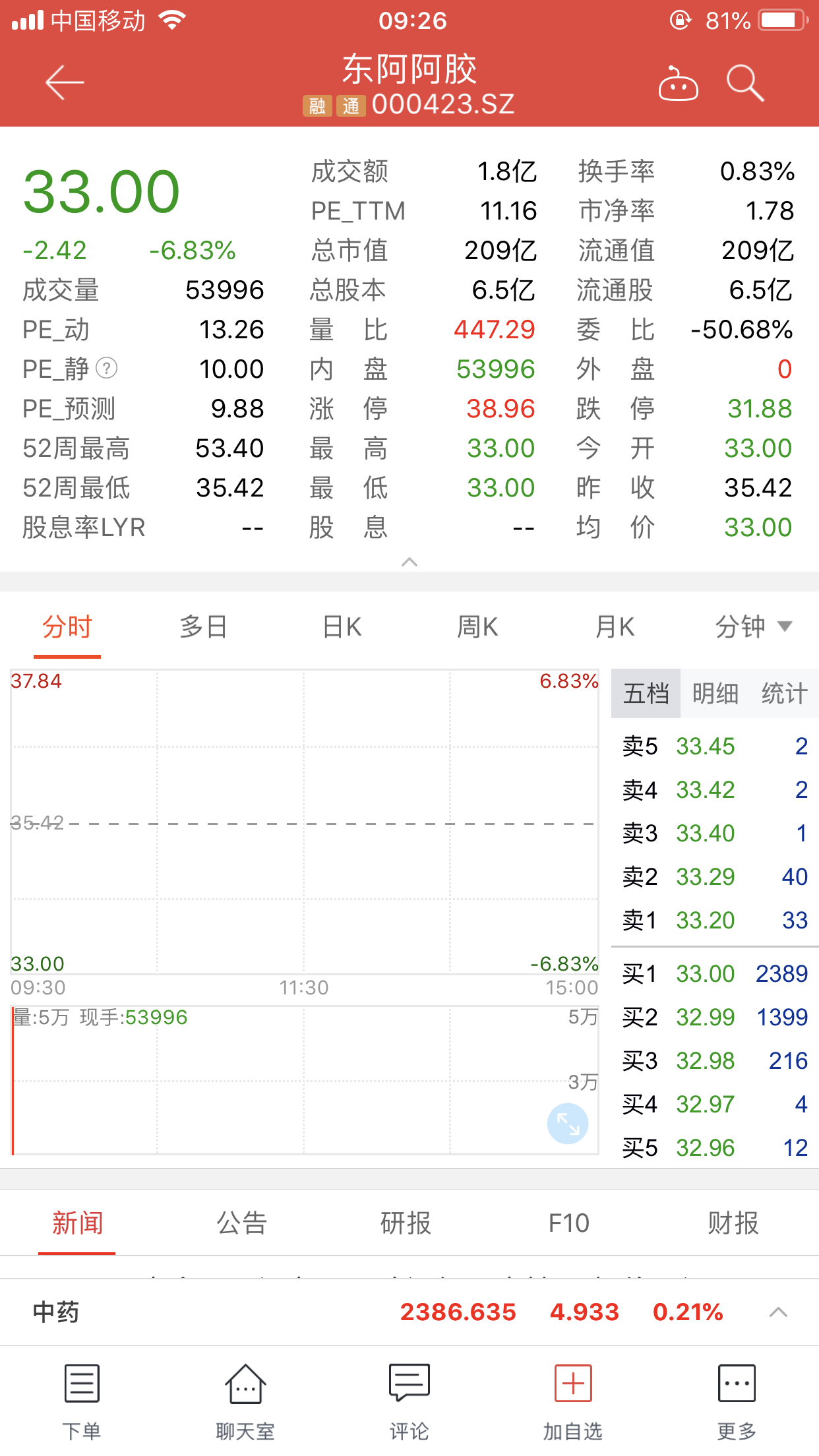Expand chart to fullscreen icon

568,1124
